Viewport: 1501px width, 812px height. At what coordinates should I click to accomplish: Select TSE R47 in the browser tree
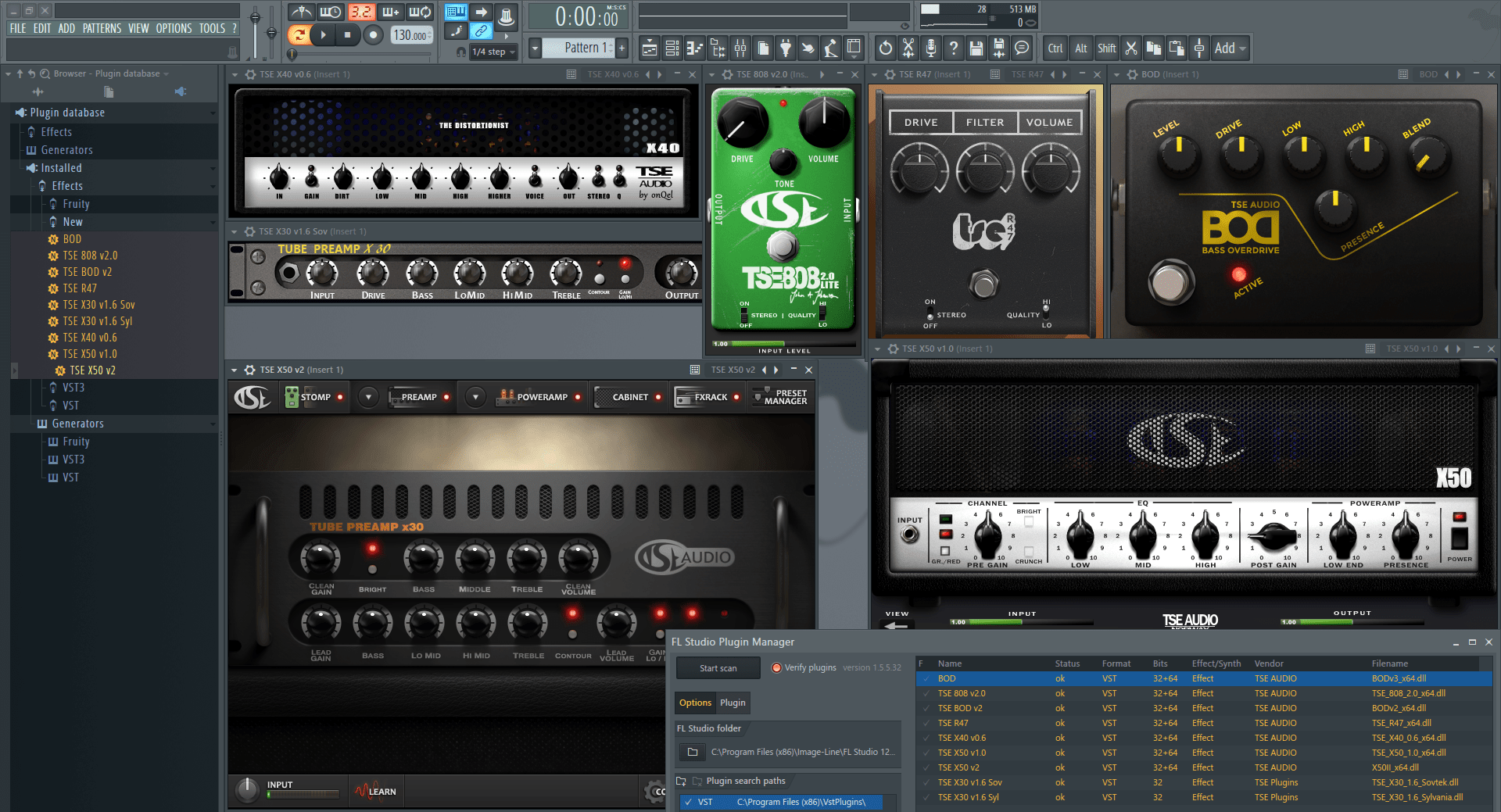tap(80, 288)
